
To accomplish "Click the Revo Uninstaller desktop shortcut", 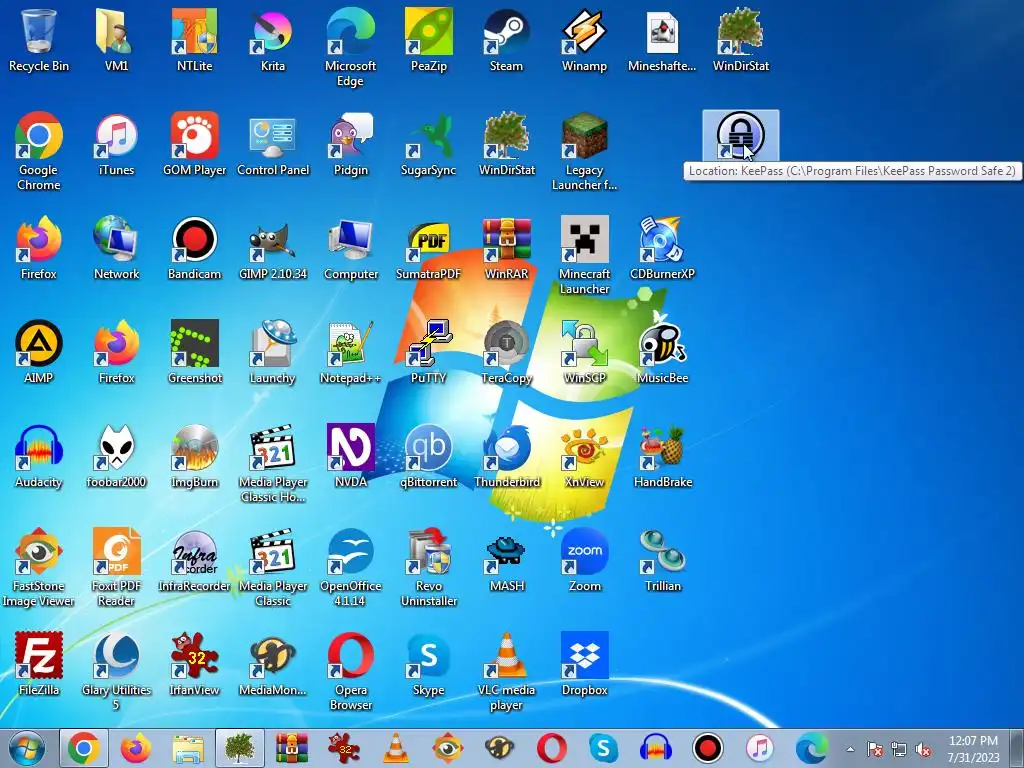I will tap(428, 567).
